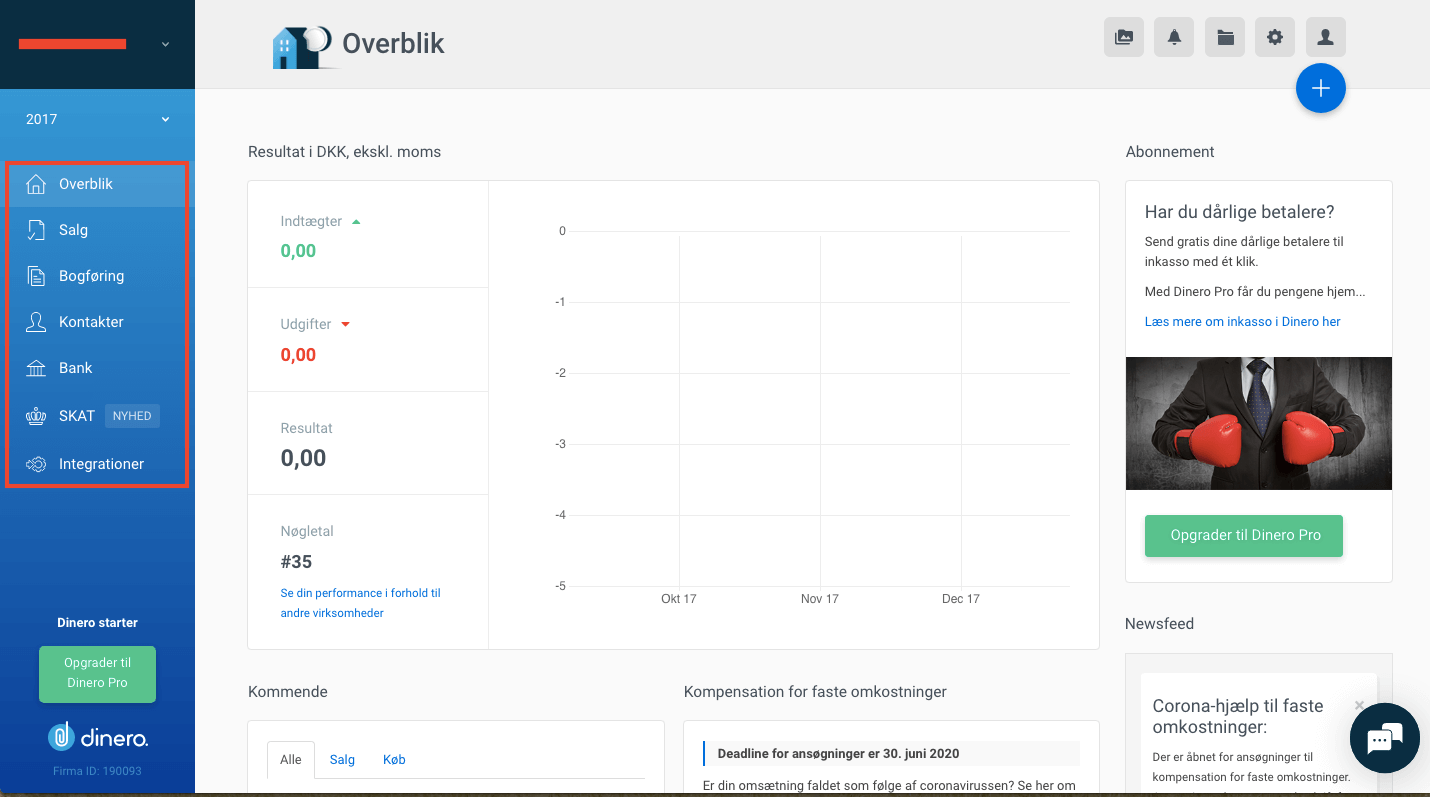Click the Dec 17 chart axis label
Image resolution: width=1430 pixels, height=797 pixels.
(961, 599)
